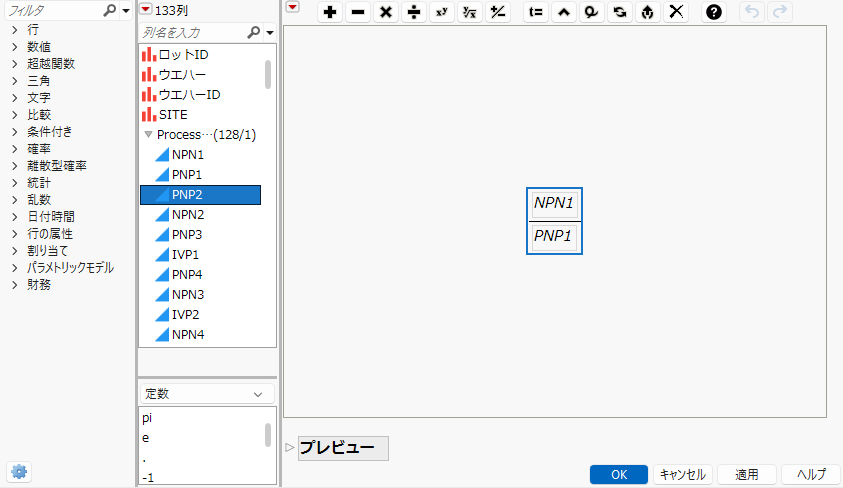
Task: Open red triangle menu beside 133列
Action: click(x=145, y=9)
